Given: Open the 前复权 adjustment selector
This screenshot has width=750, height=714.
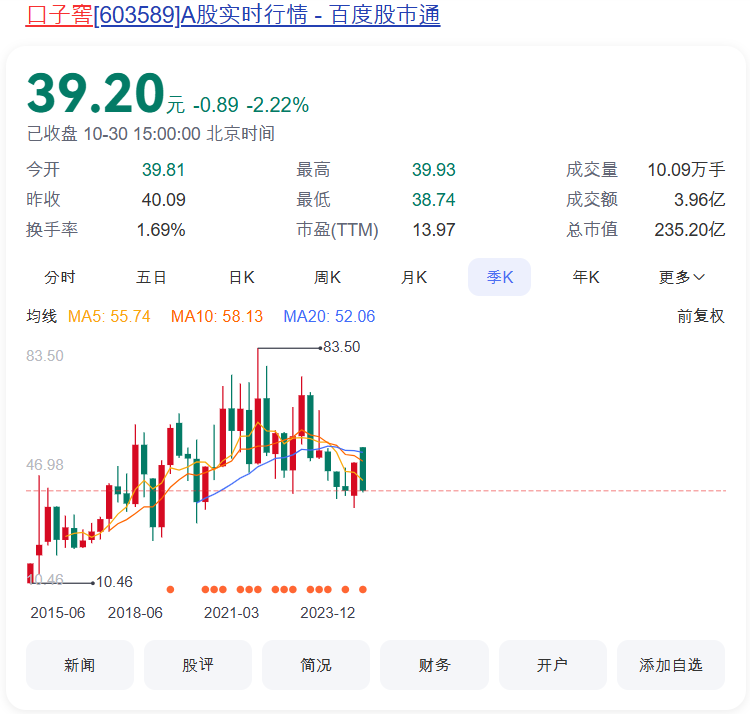Looking at the screenshot, I should [701, 316].
